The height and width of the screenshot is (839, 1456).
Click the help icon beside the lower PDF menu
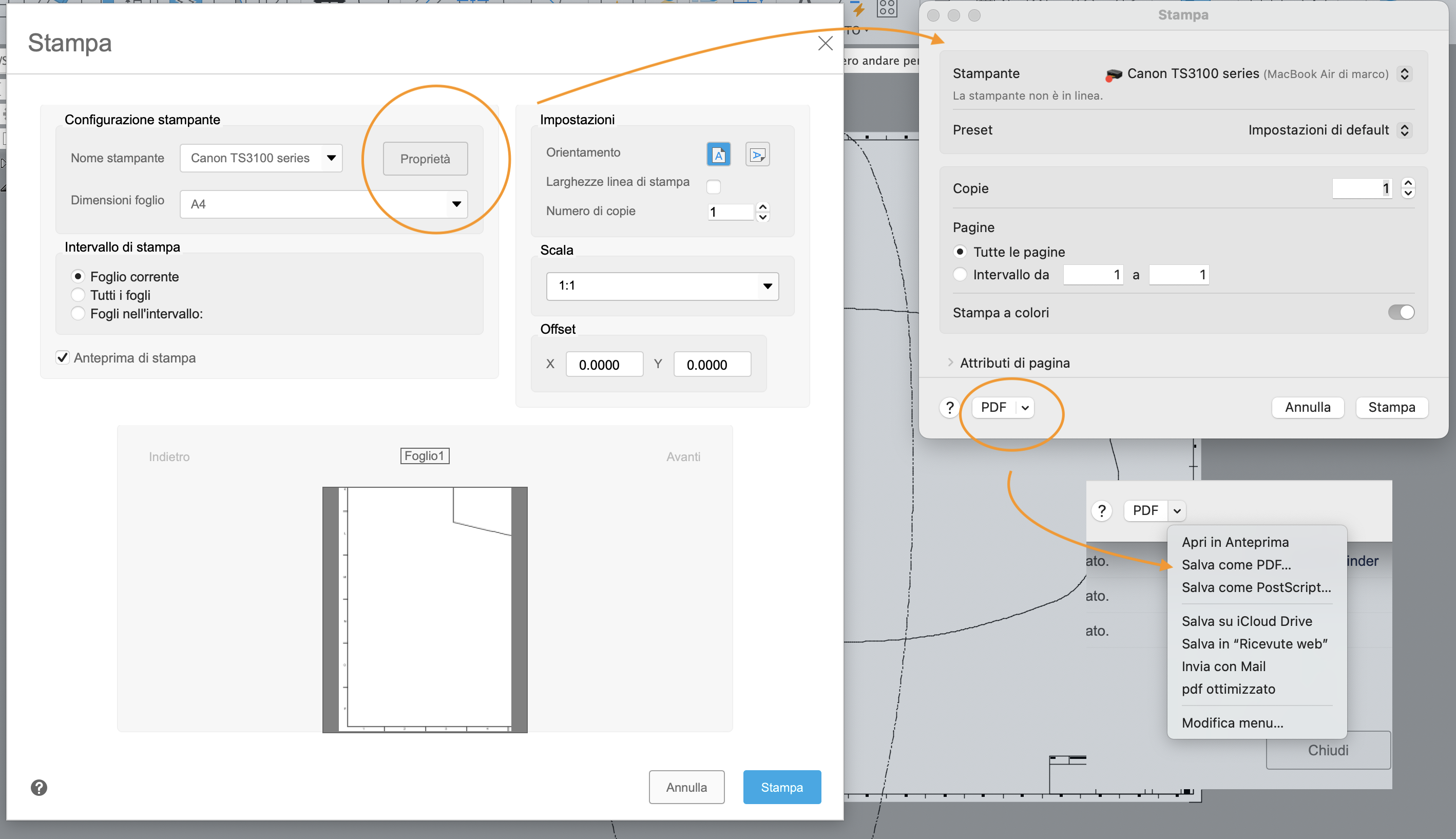tap(1102, 510)
